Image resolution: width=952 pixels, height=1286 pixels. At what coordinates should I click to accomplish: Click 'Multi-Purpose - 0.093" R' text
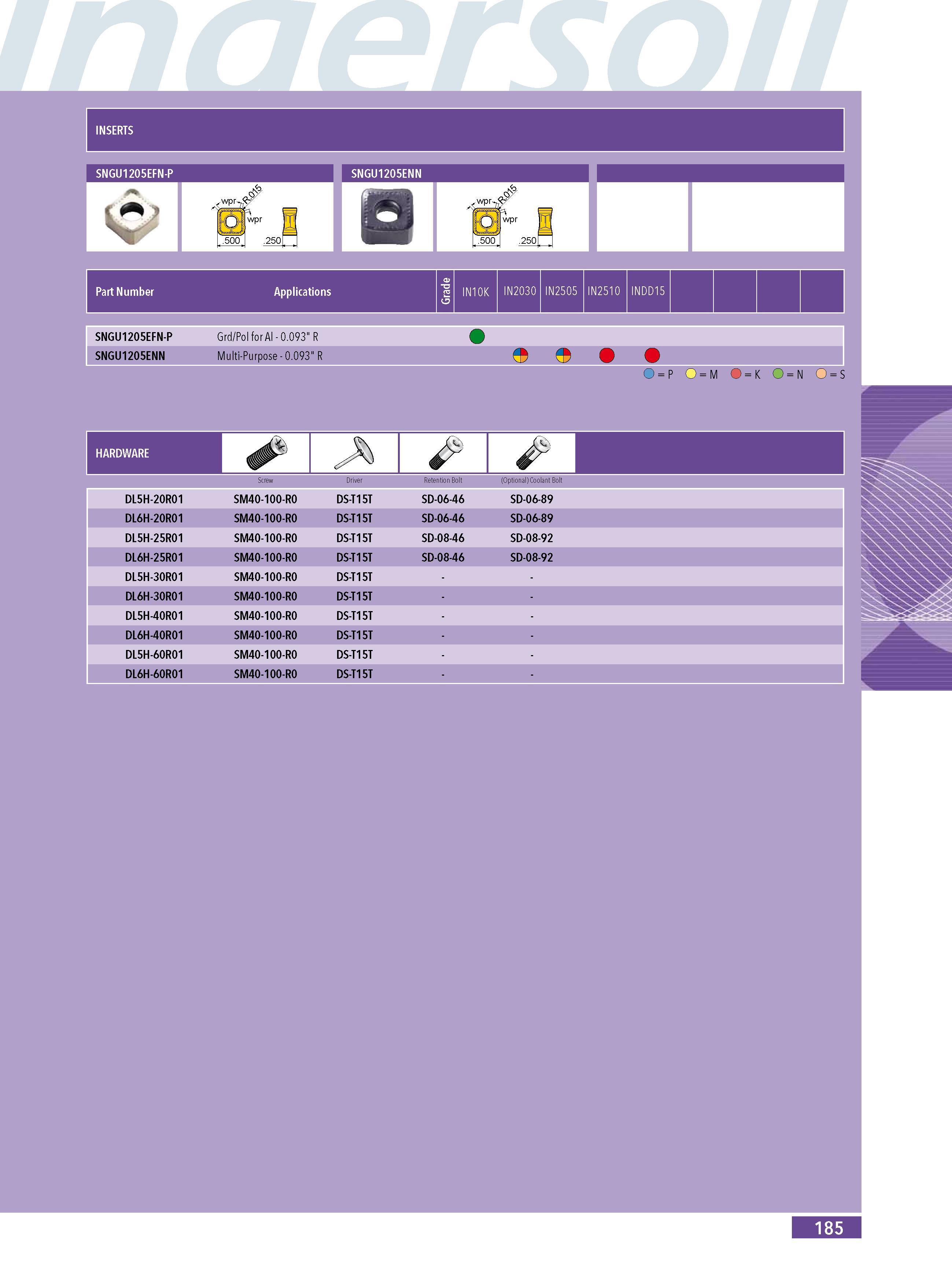(270, 356)
